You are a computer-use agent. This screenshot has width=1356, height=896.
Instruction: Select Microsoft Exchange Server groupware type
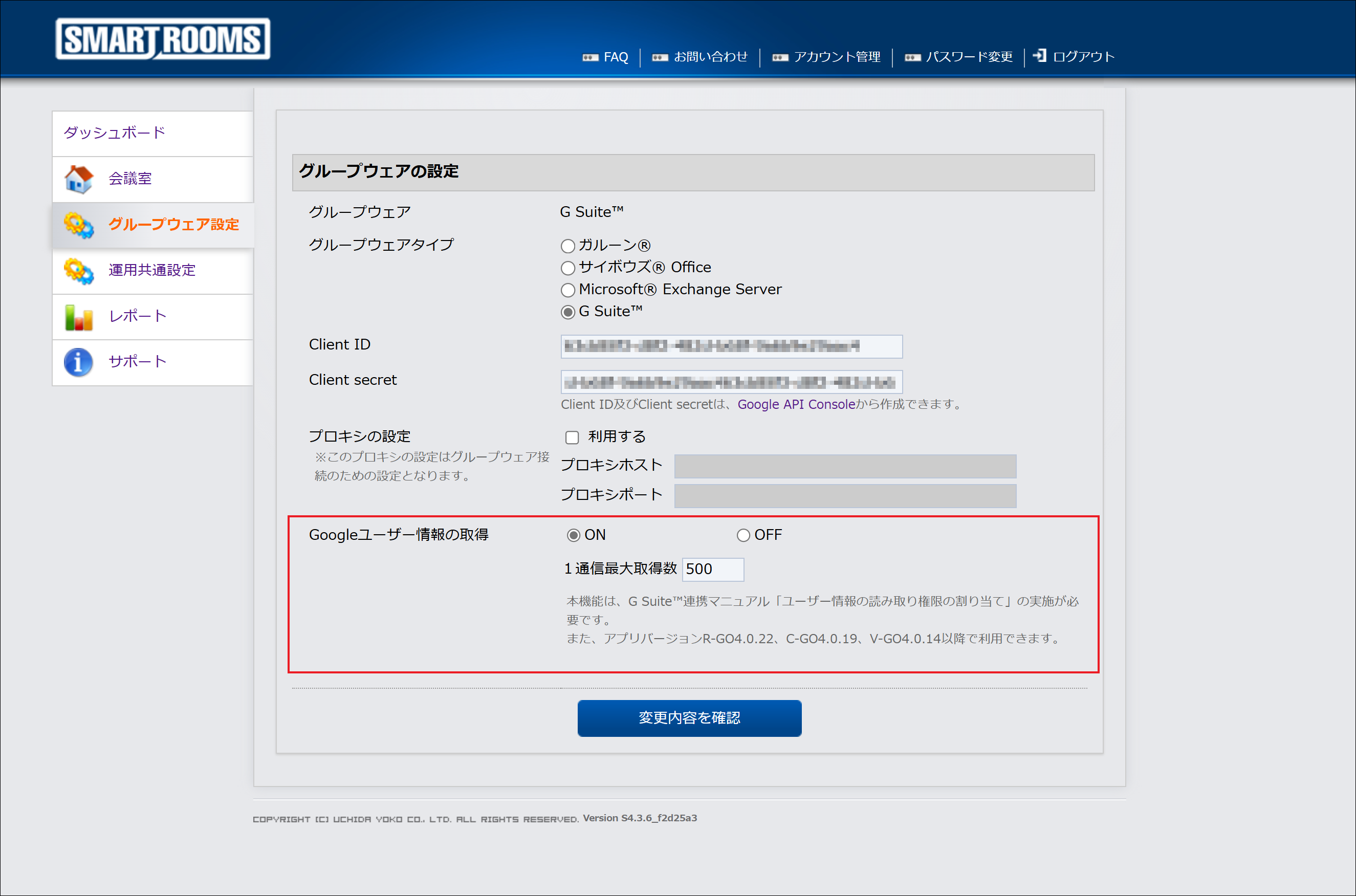(567, 290)
